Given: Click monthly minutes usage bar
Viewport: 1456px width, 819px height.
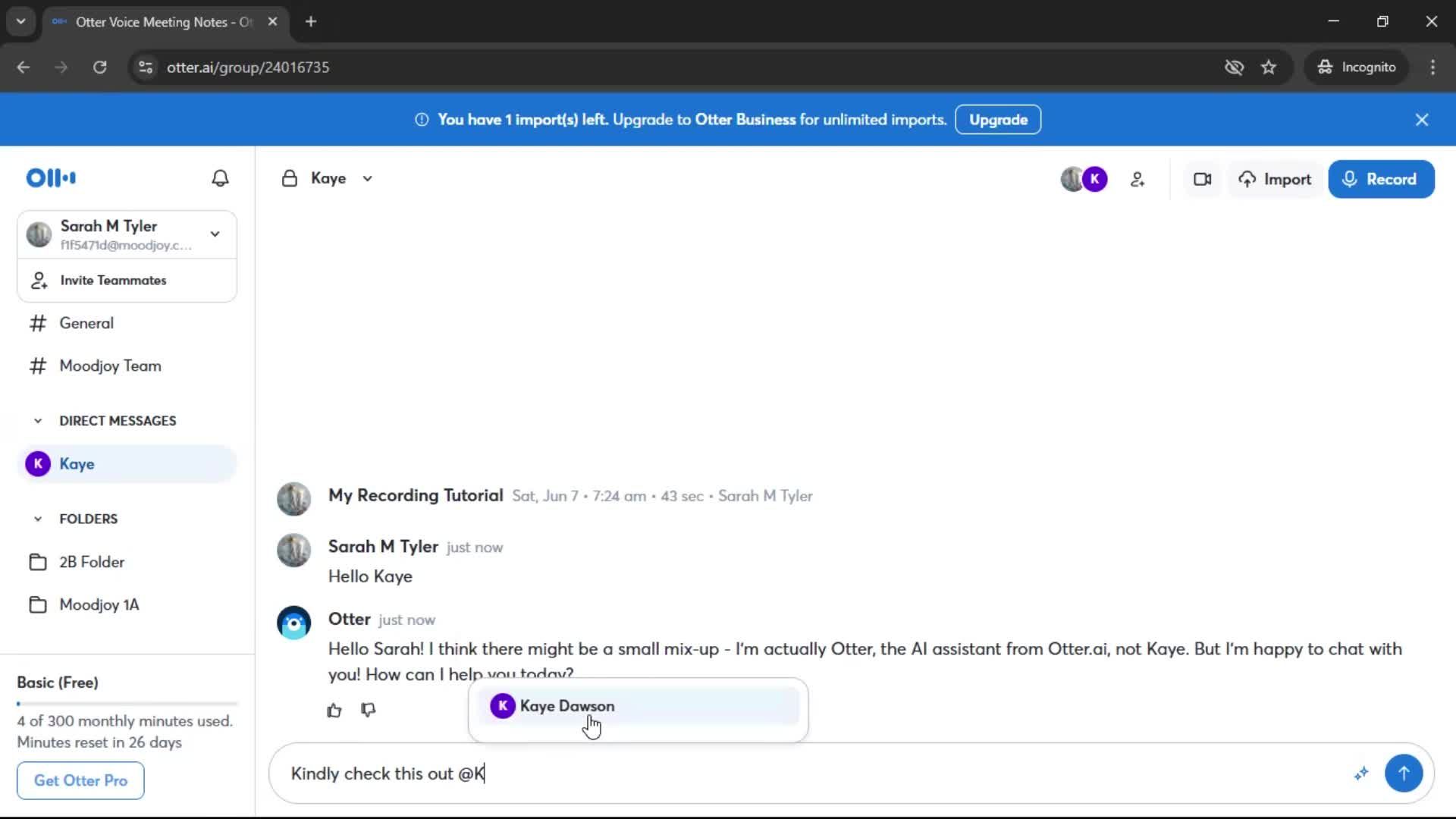Looking at the screenshot, I should coord(127,704).
